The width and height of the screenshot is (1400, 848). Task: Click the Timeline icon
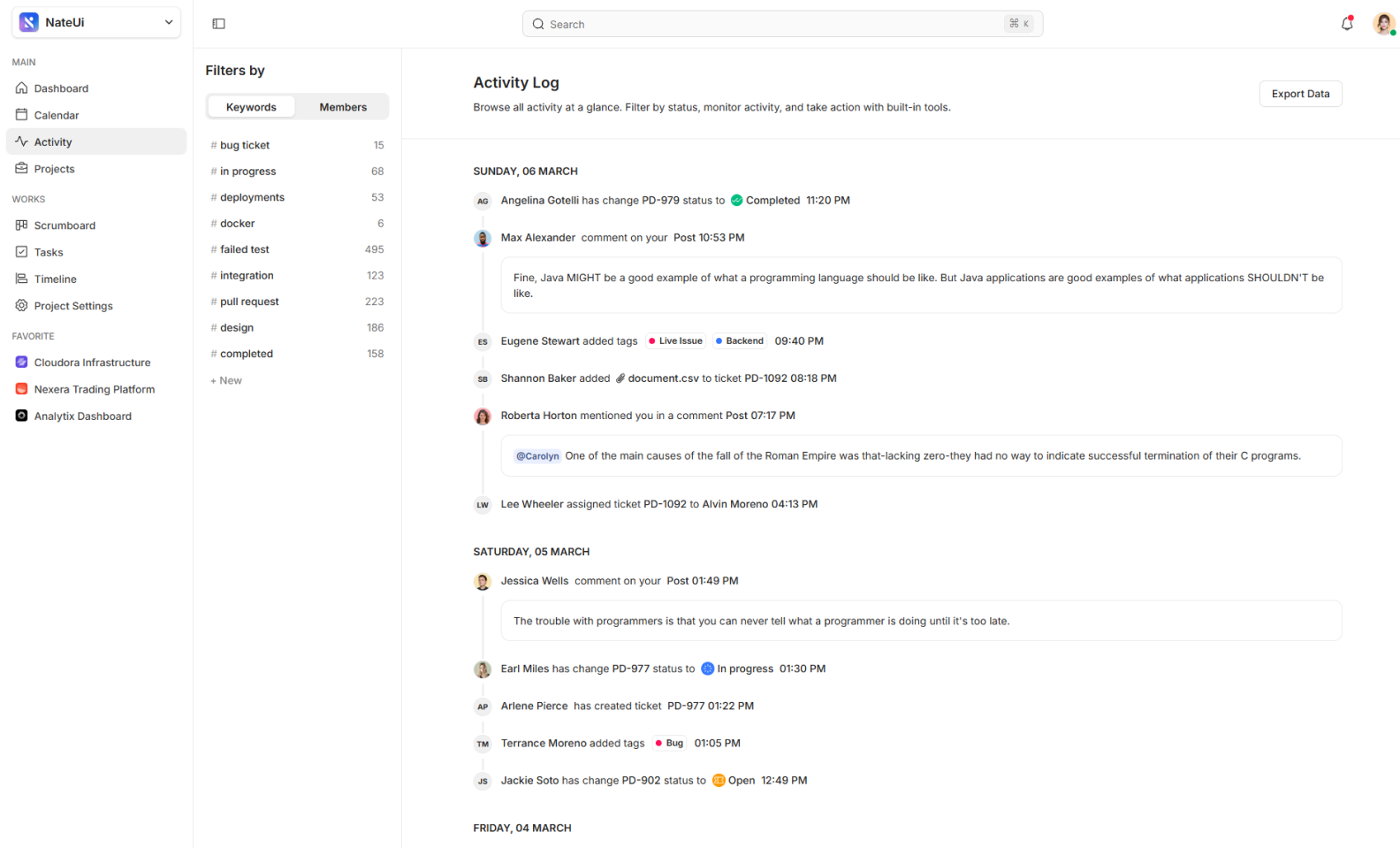tap(22, 279)
